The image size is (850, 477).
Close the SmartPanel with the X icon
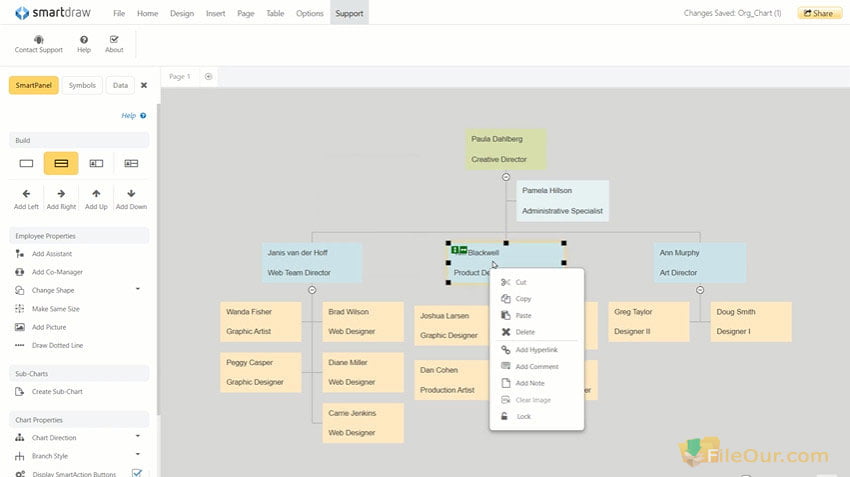(143, 86)
